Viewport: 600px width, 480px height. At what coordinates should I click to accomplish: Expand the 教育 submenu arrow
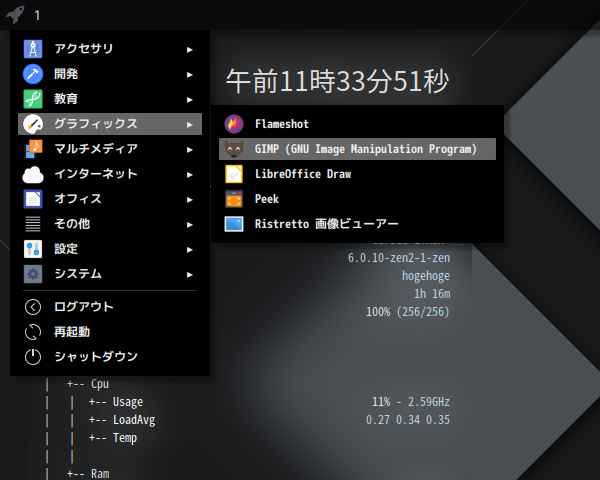pyautogui.click(x=189, y=100)
